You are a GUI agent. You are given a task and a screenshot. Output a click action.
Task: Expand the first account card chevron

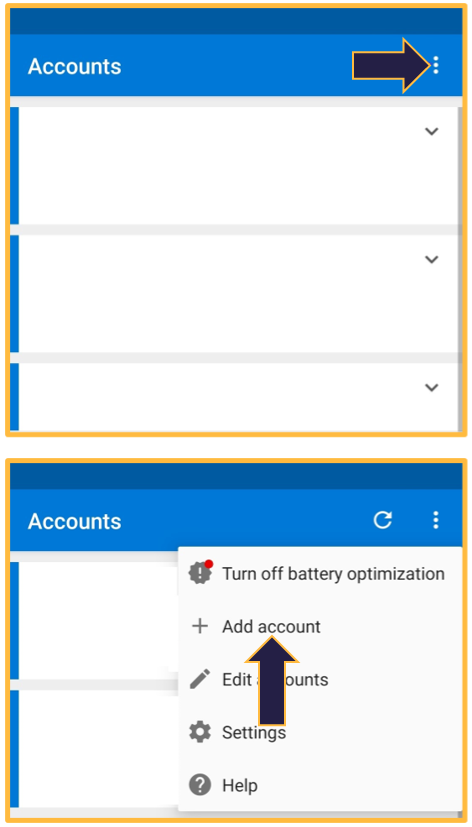[x=432, y=131]
